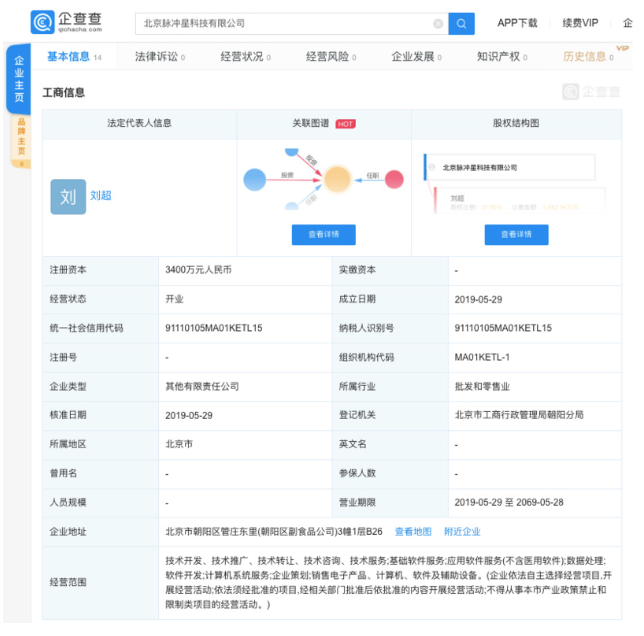Image resolution: width=644 pixels, height=636 pixels.
Task: Click the 法定代表人信息 header
Action: (140, 123)
